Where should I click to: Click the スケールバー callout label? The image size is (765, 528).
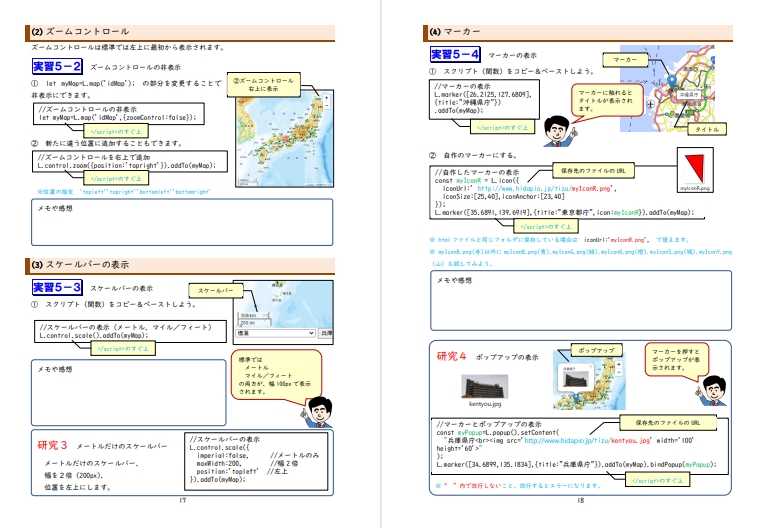215,290
